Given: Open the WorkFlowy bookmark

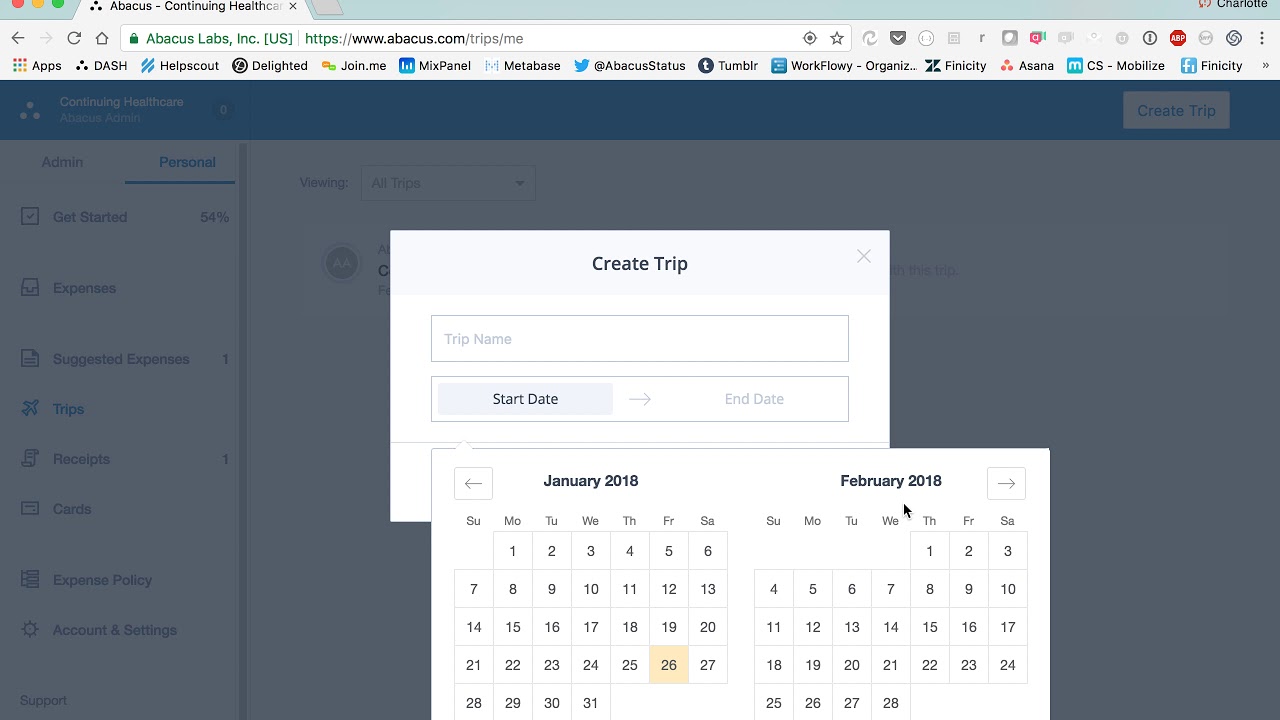Looking at the screenshot, I should click(x=843, y=65).
